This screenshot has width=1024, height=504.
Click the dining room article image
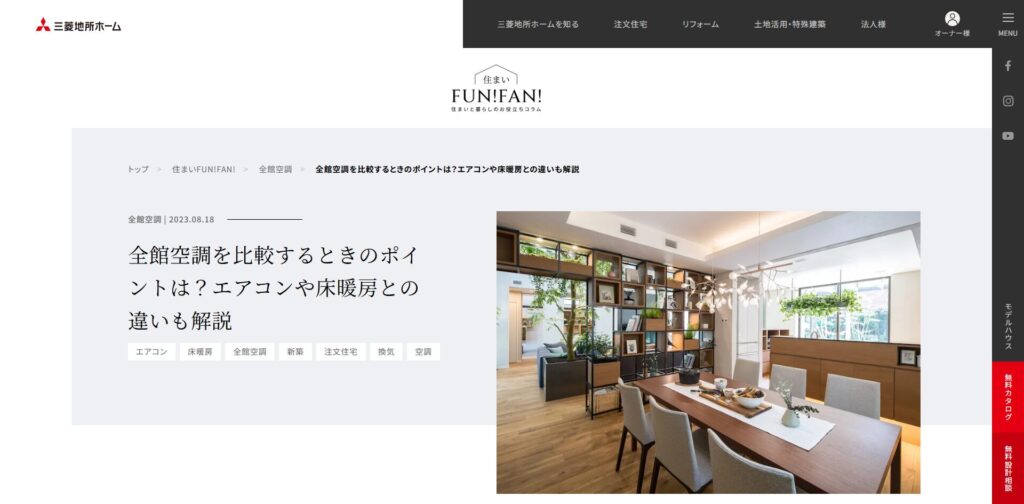tap(708, 352)
